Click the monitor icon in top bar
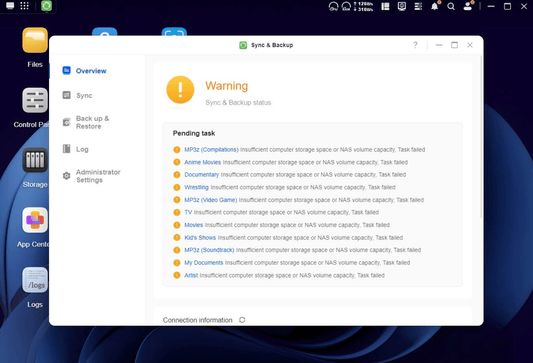The width and height of the screenshot is (533, 363). (402, 6)
